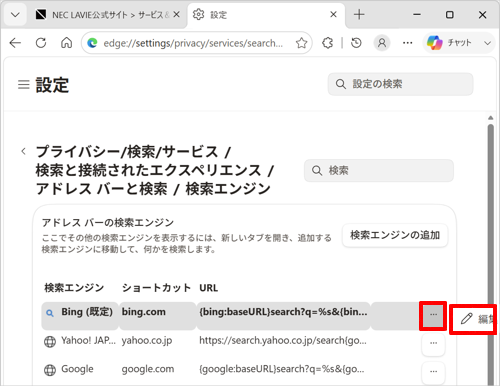Open the tab list dropdown arrow
This screenshot has width=500, height=386.
15,15
